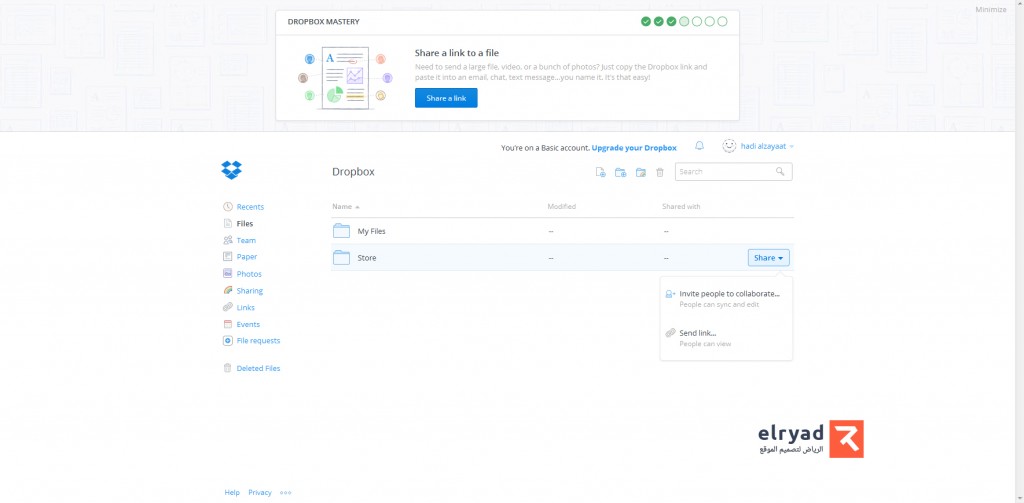Click the Photos icon in sidebar
The width and height of the screenshot is (1024, 503).
227,274
